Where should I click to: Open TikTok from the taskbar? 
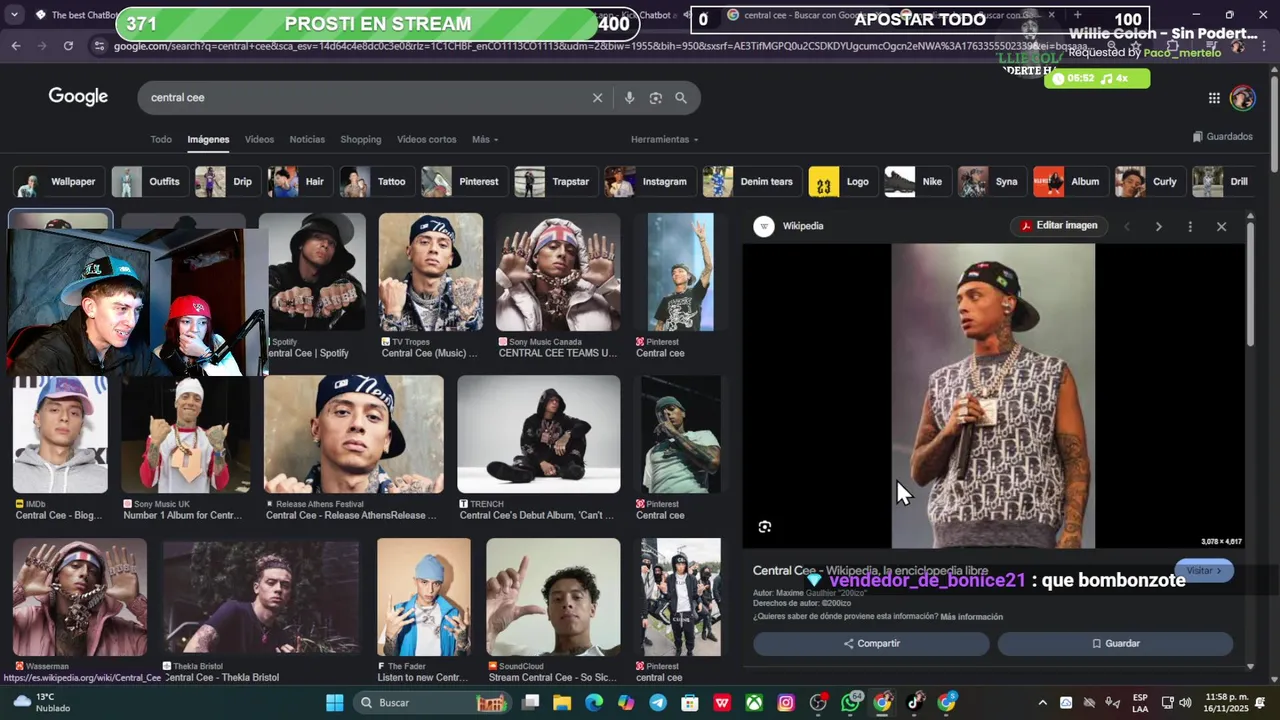coord(914,703)
